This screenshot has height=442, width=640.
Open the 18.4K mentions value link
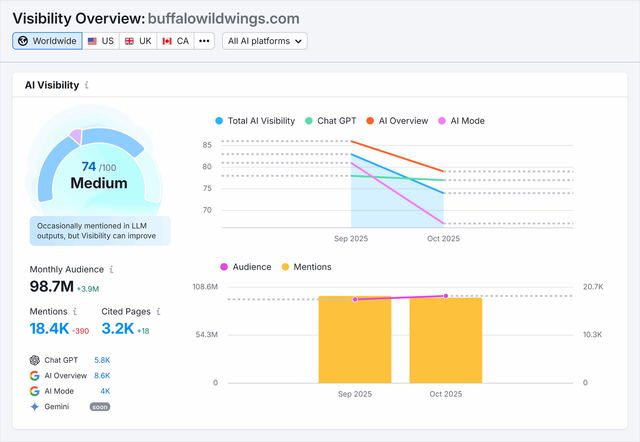click(49, 329)
